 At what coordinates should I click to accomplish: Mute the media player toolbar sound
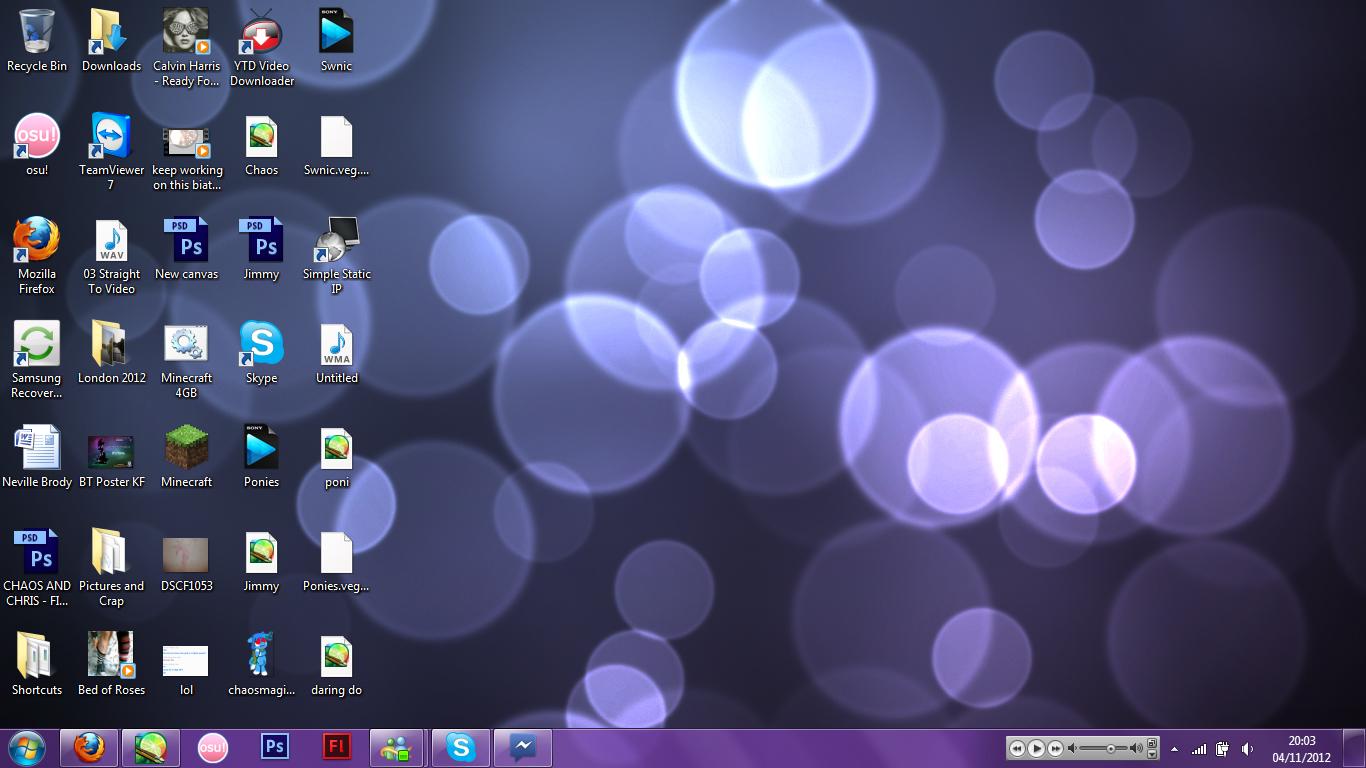point(1072,748)
